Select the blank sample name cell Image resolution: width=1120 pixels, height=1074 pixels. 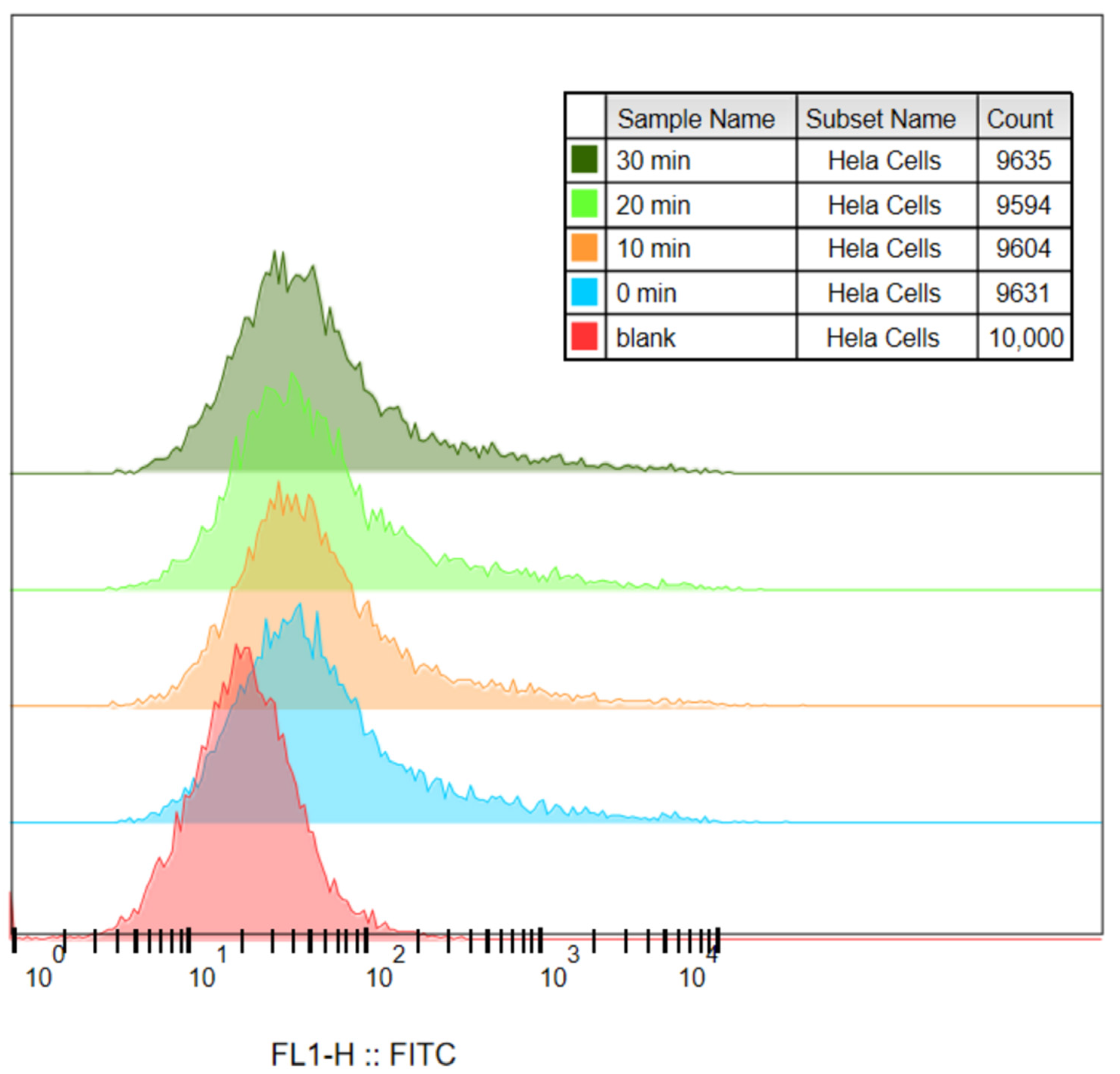click(x=646, y=338)
